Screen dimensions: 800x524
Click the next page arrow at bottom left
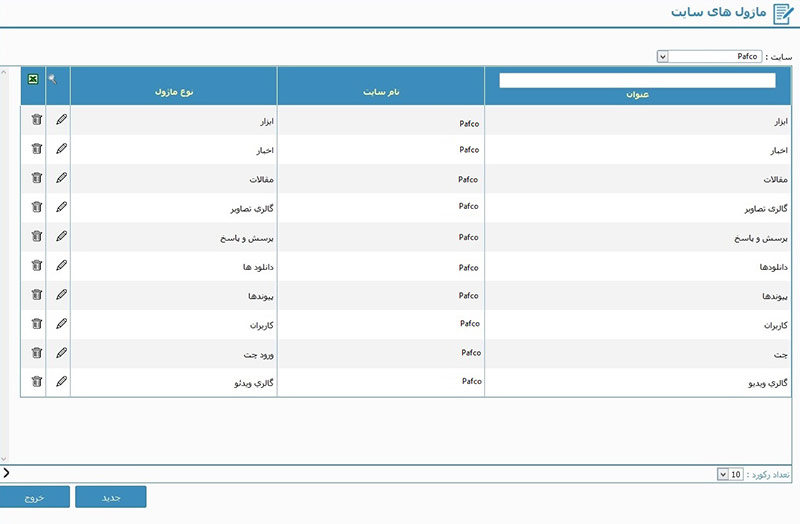pyautogui.click(x=6, y=473)
